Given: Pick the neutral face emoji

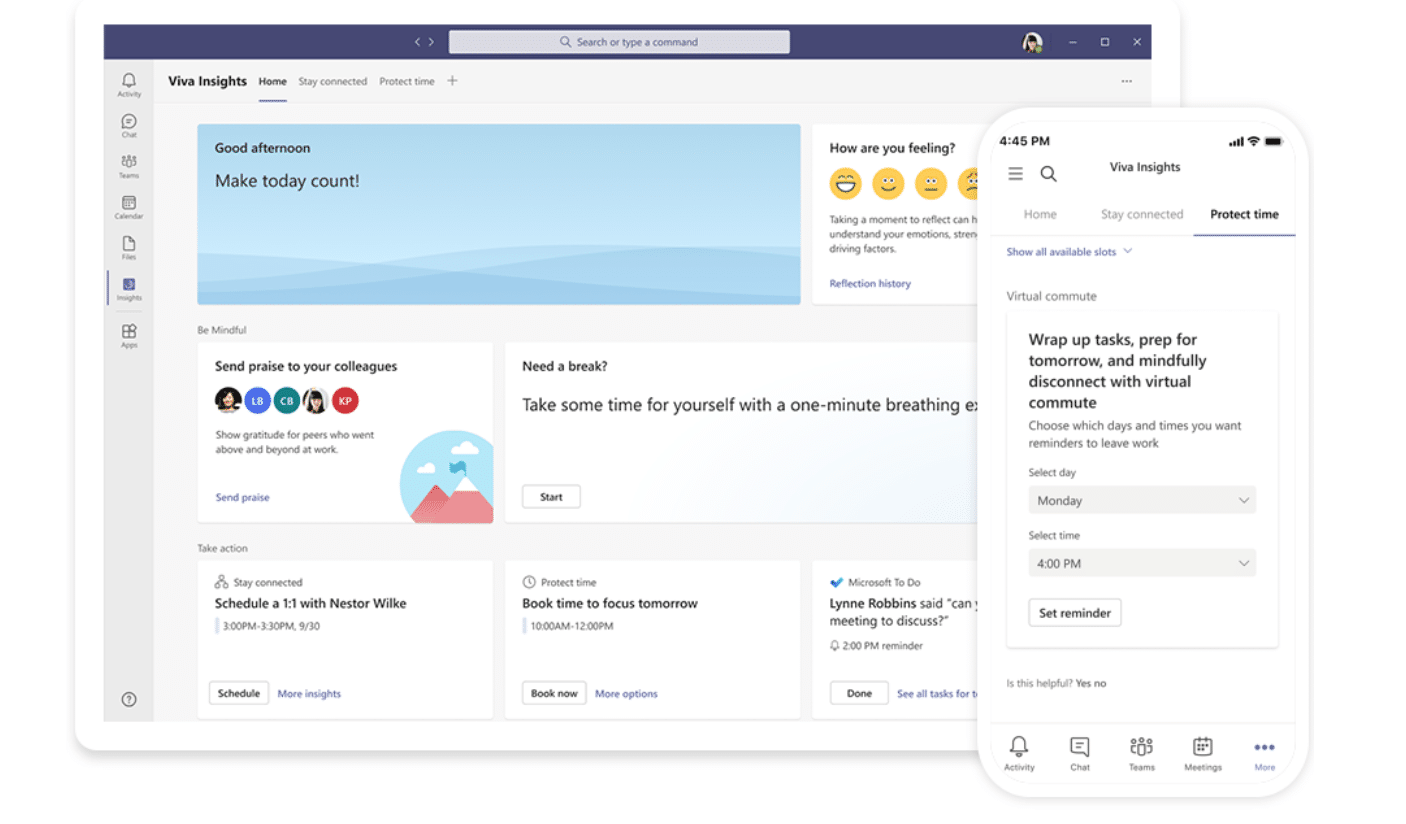Looking at the screenshot, I should (x=931, y=183).
